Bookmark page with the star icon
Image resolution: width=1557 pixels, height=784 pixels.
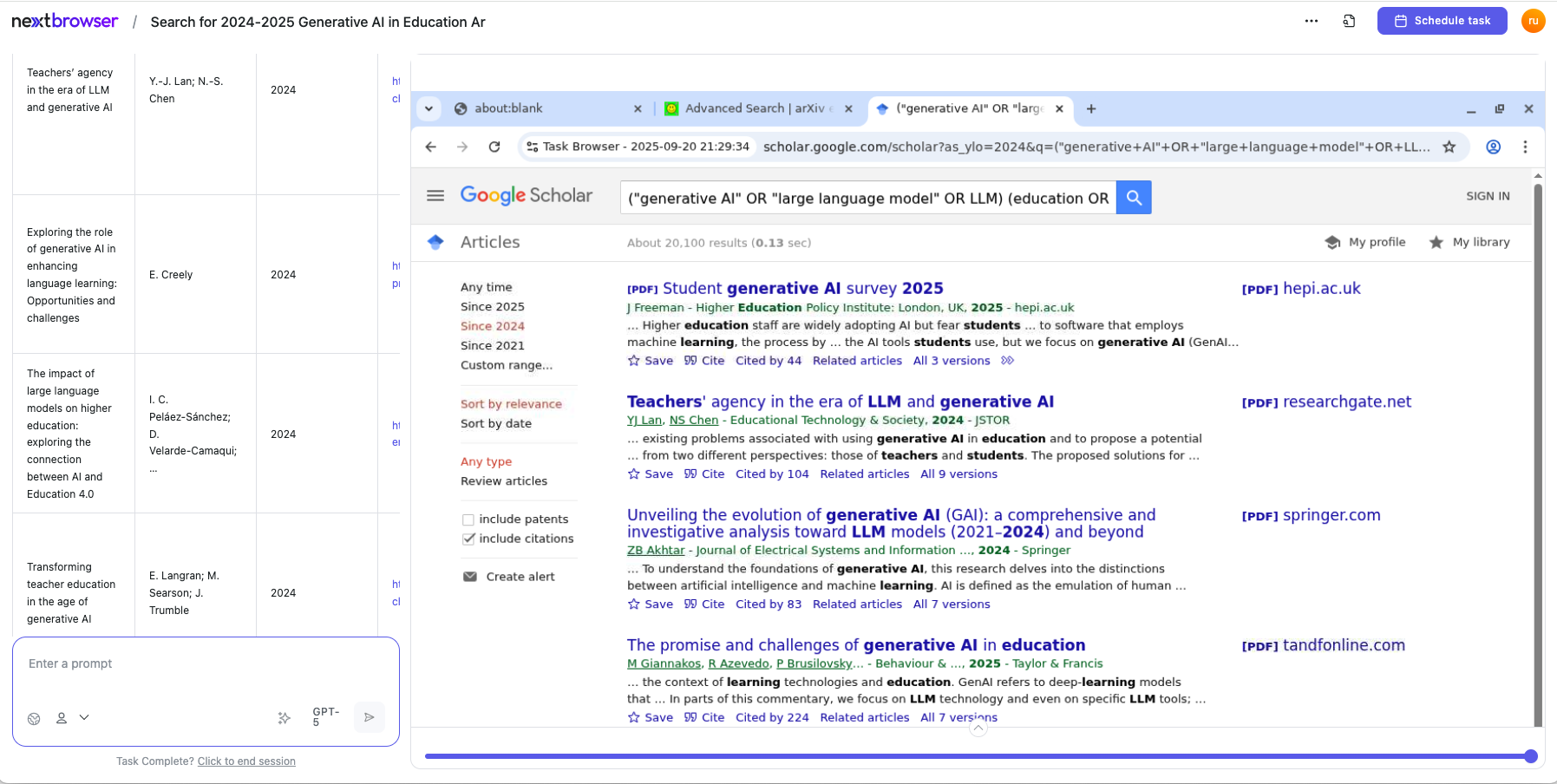click(1449, 147)
